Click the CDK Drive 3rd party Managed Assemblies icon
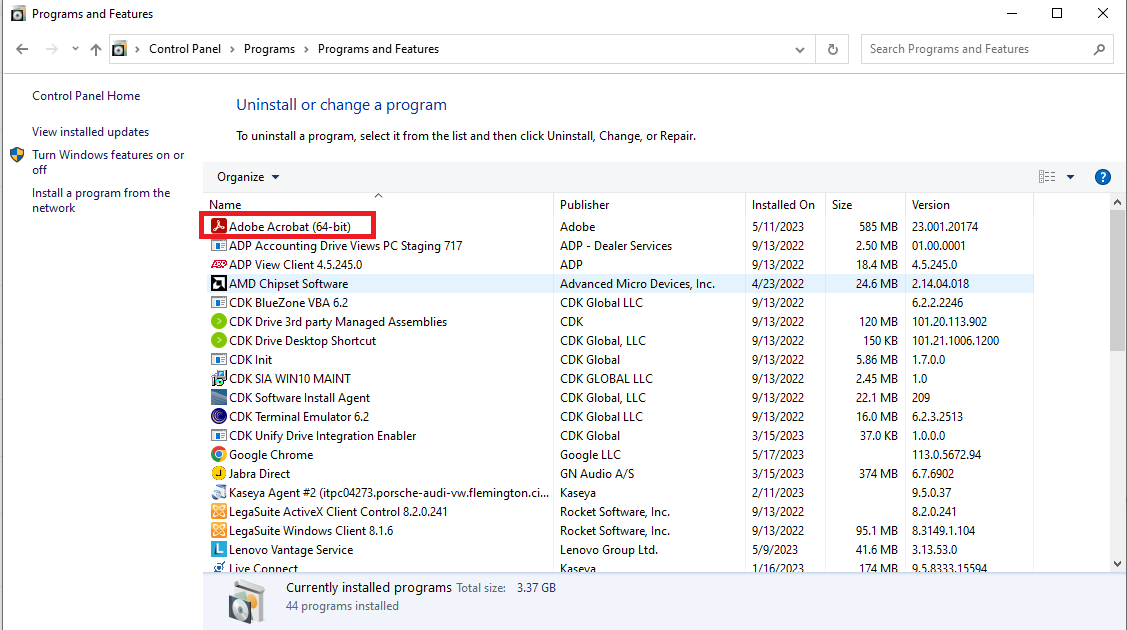Screen dimensions: 1127x630 click(218, 322)
